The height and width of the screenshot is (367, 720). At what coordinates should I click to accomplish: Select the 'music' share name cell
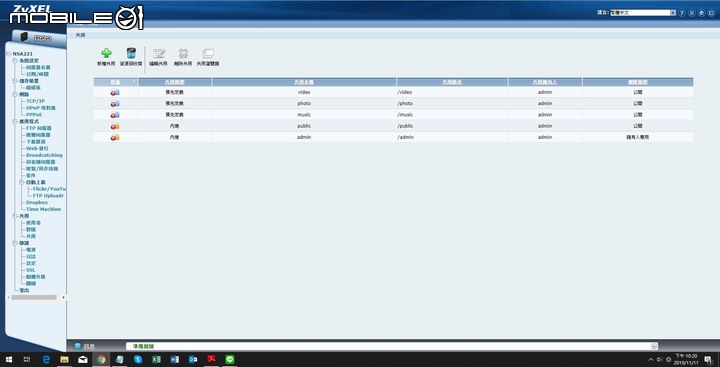pos(304,115)
